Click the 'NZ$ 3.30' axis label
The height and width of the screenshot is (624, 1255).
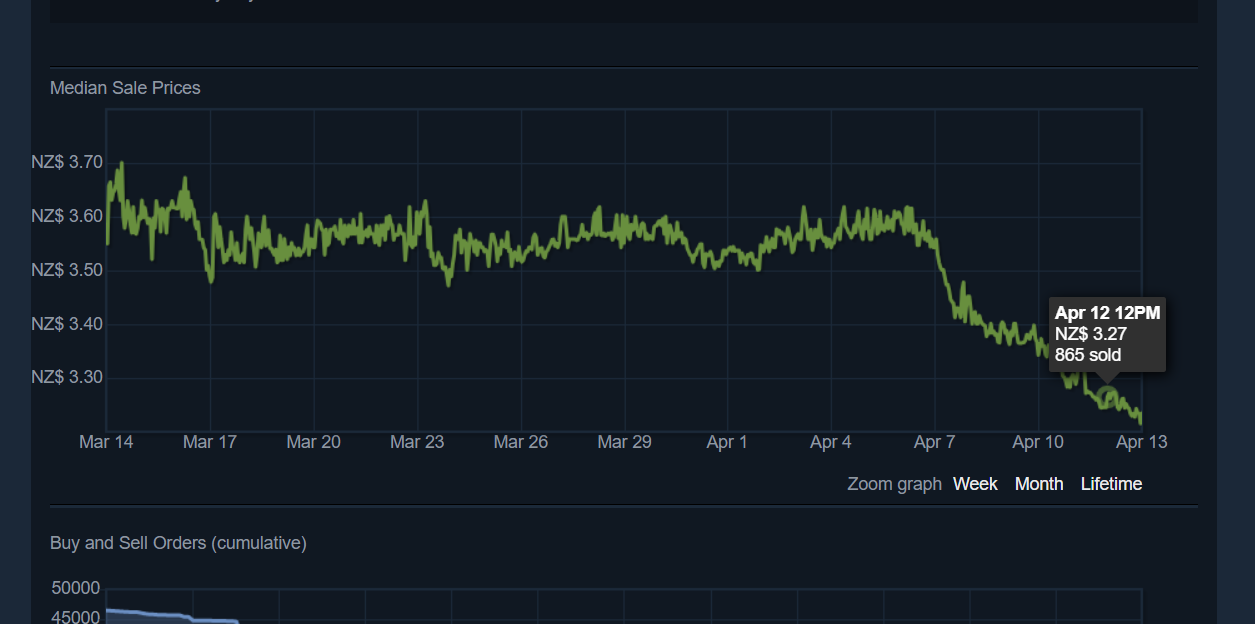[x=67, y=378]
